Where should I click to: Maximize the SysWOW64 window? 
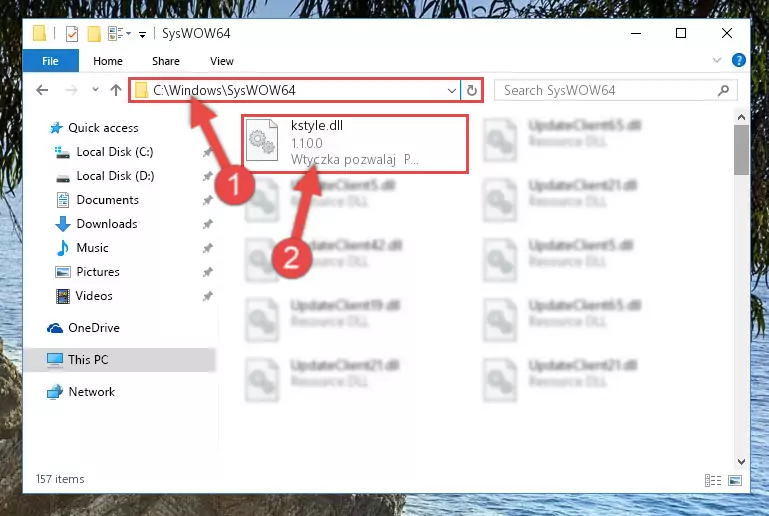coord(681,33)
